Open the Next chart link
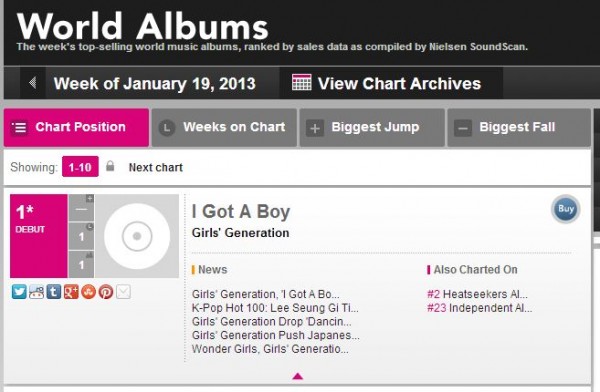Image resolution: width=600 pixels, height=392 pixels. point(156,168)
